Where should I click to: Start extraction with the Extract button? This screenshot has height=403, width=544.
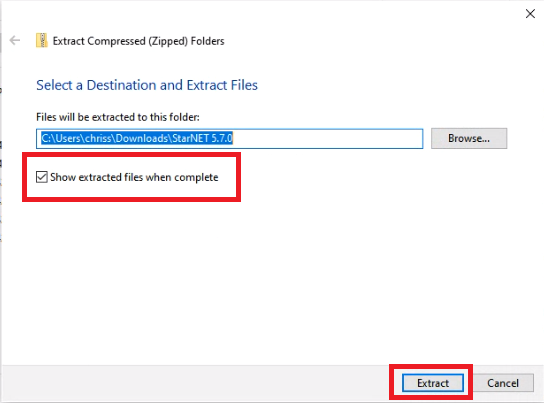(433, 383)
